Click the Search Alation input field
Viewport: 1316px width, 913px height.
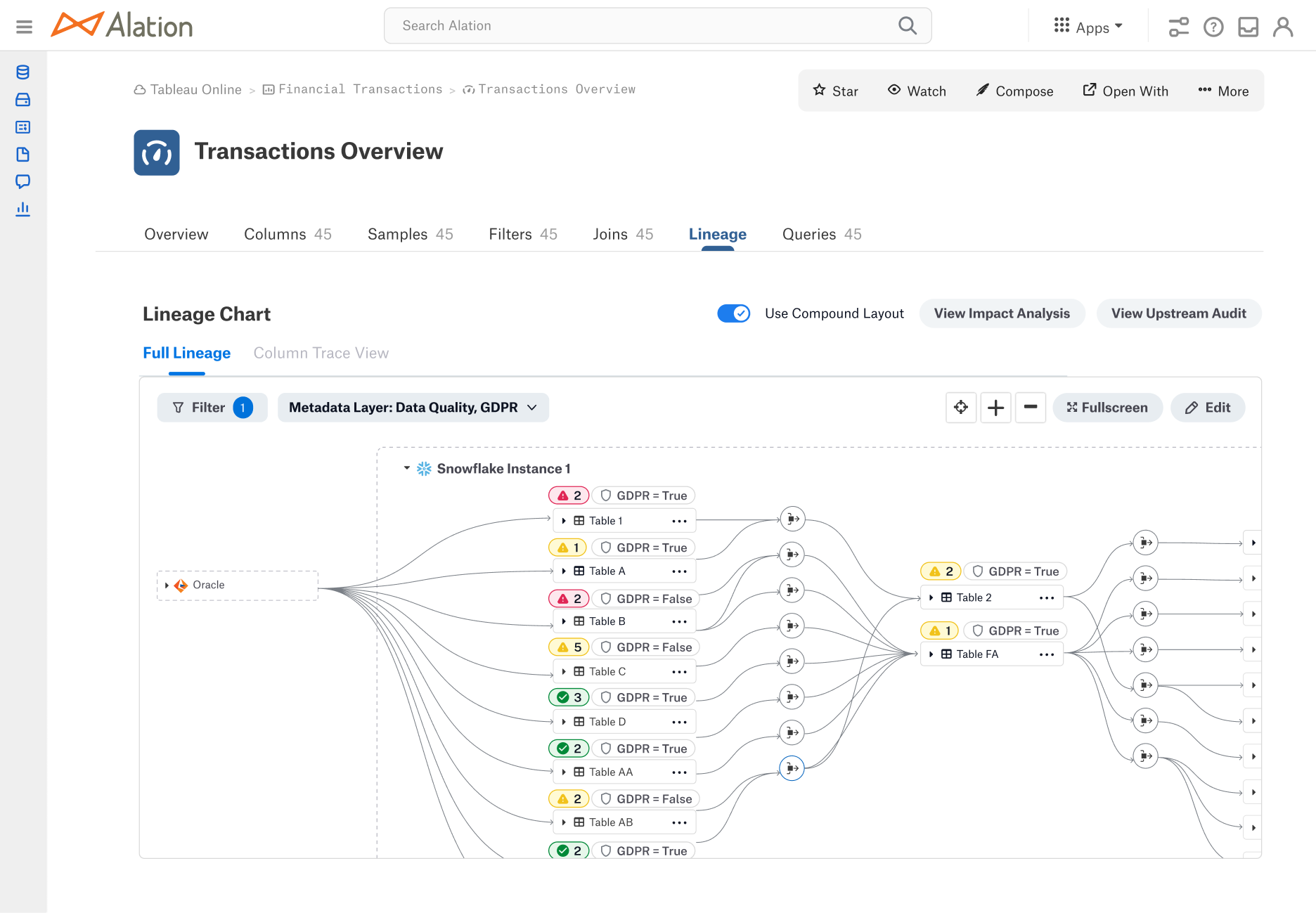(x=658, y=26)
